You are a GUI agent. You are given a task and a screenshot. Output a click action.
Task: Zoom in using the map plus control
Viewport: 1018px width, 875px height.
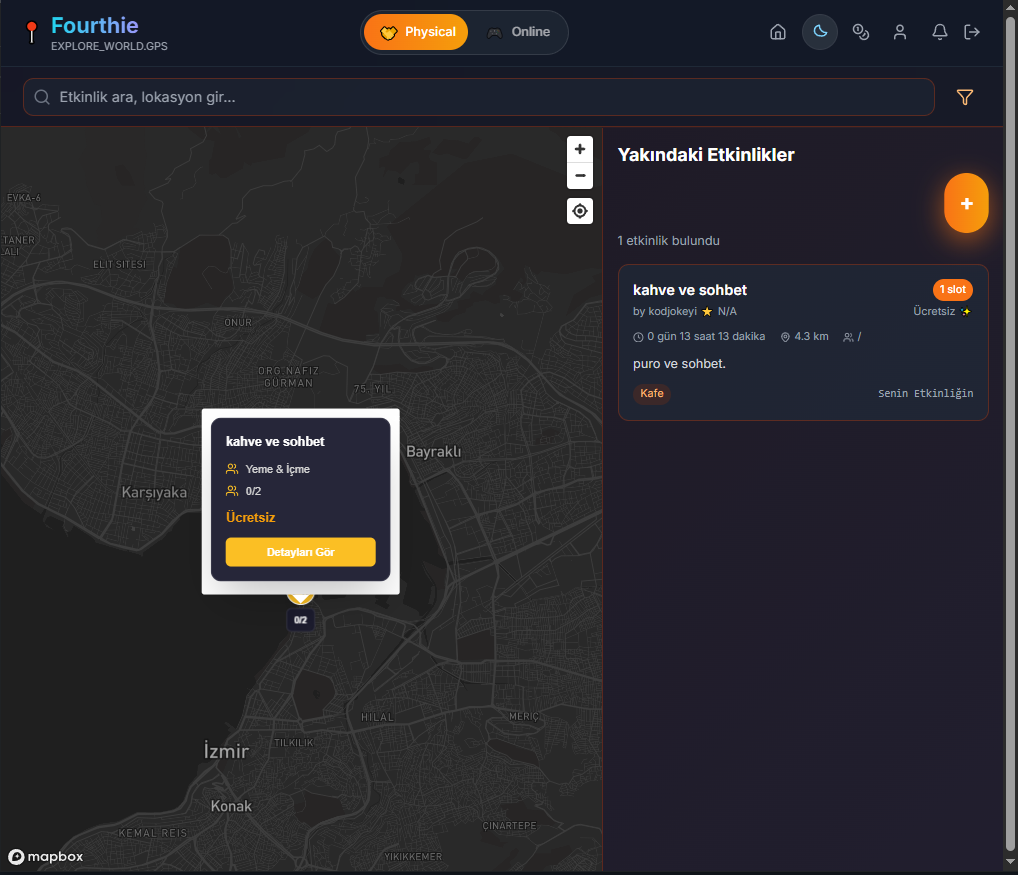coord(580,149)
